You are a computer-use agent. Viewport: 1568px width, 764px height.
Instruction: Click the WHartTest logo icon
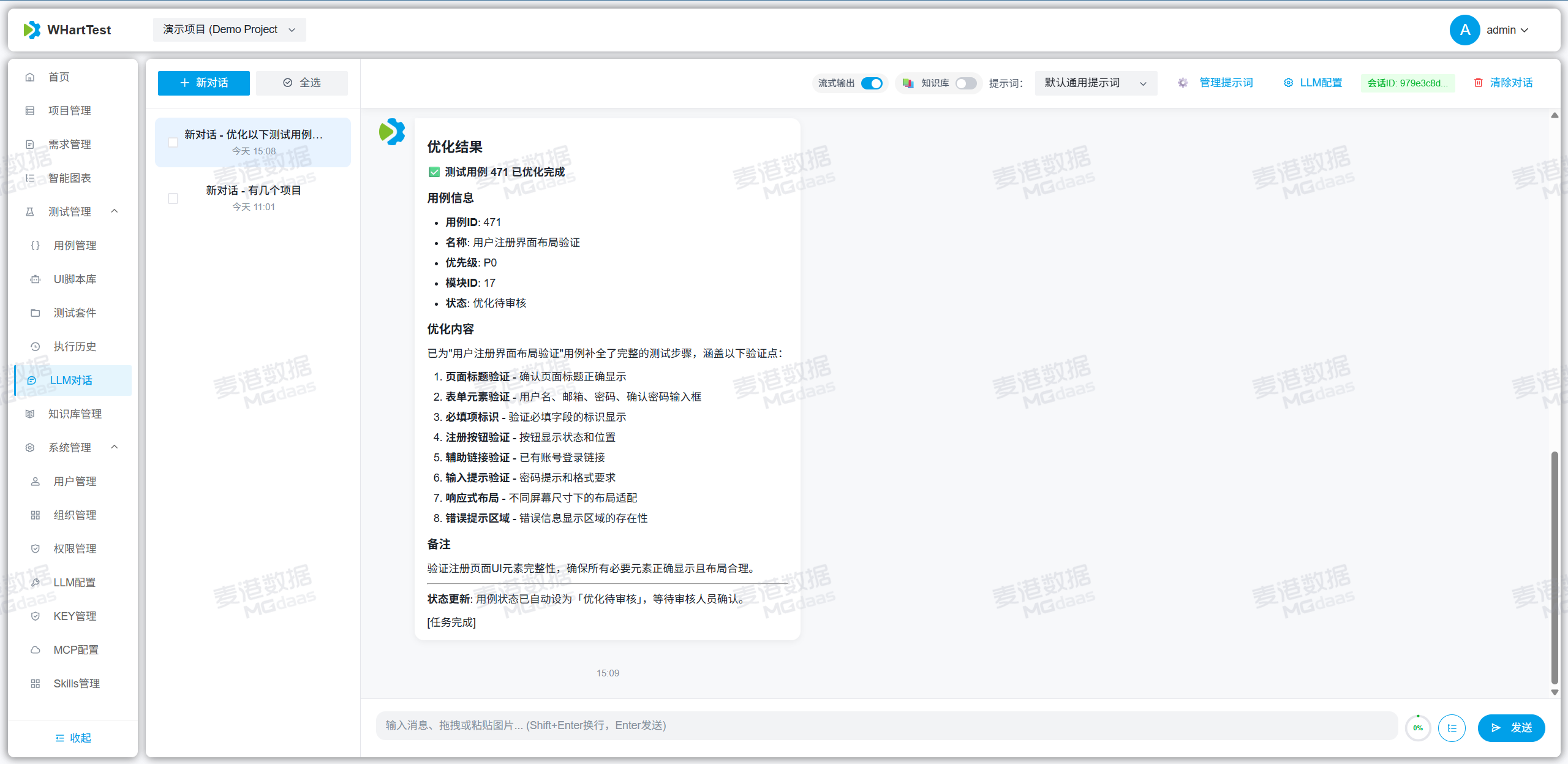[x=32, y=29]
